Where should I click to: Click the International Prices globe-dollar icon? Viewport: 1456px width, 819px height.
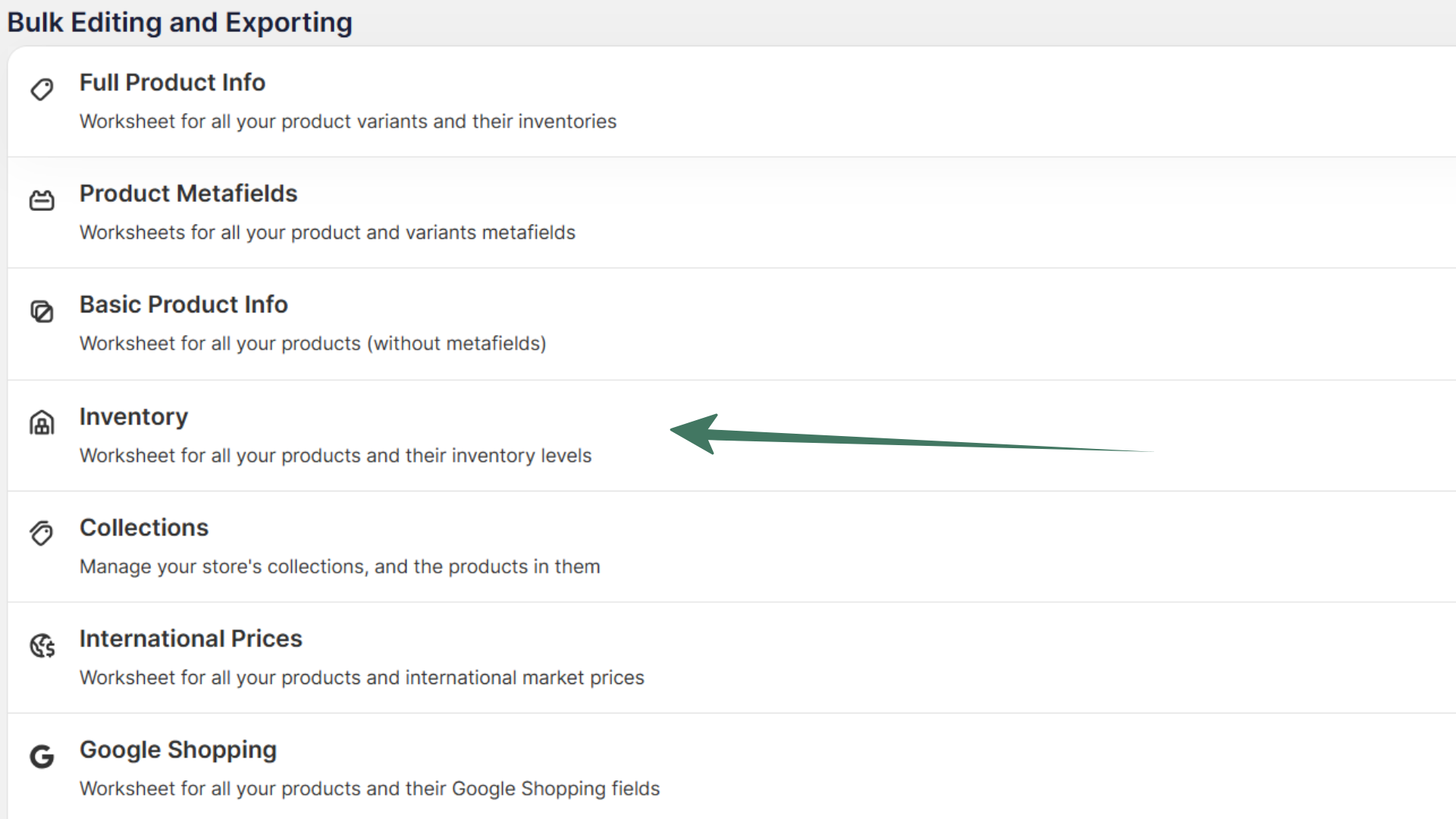click(x=42, y=645)
